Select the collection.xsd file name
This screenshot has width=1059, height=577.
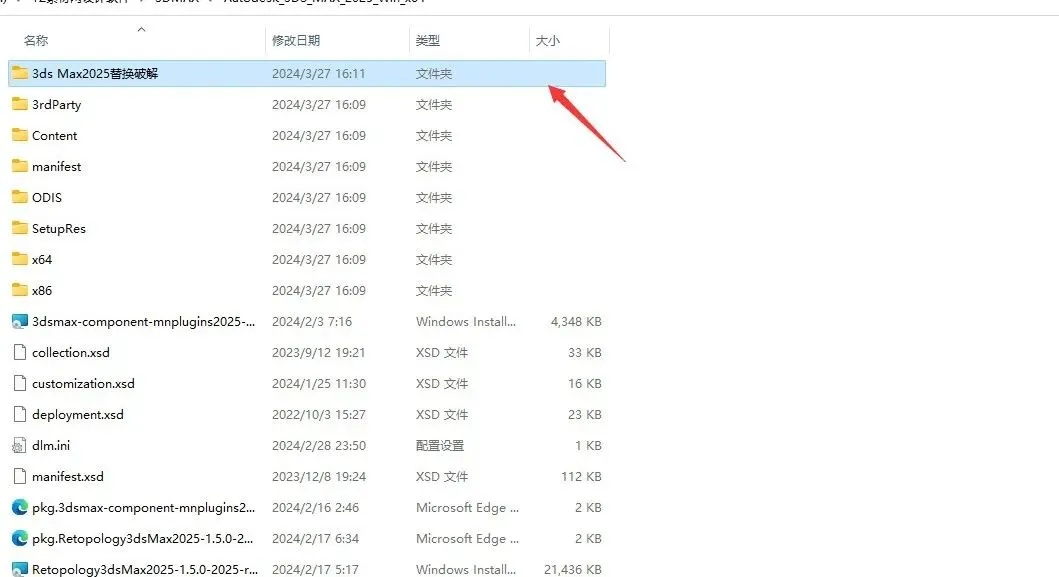[71, 353]
